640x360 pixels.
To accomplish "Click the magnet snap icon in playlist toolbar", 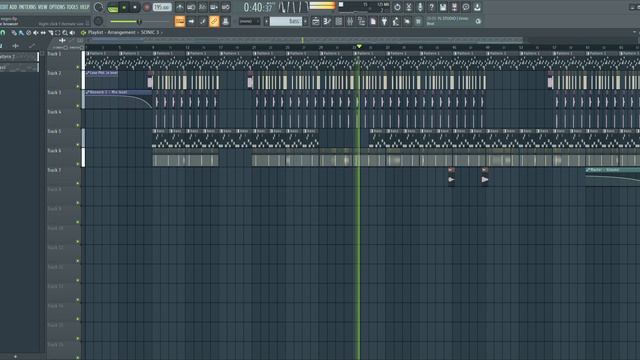I will pyautogui.click(x=3, y=33).
